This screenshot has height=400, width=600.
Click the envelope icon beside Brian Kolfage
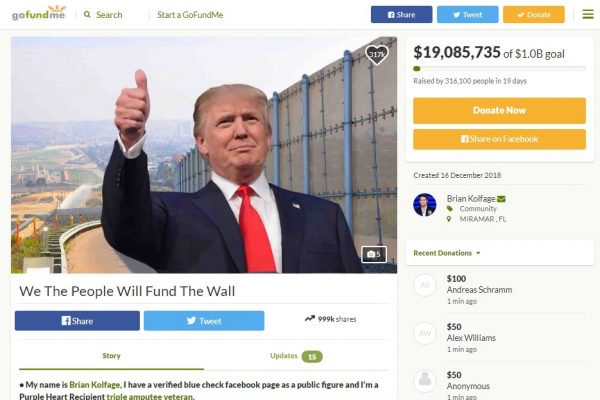click(501, 199)
